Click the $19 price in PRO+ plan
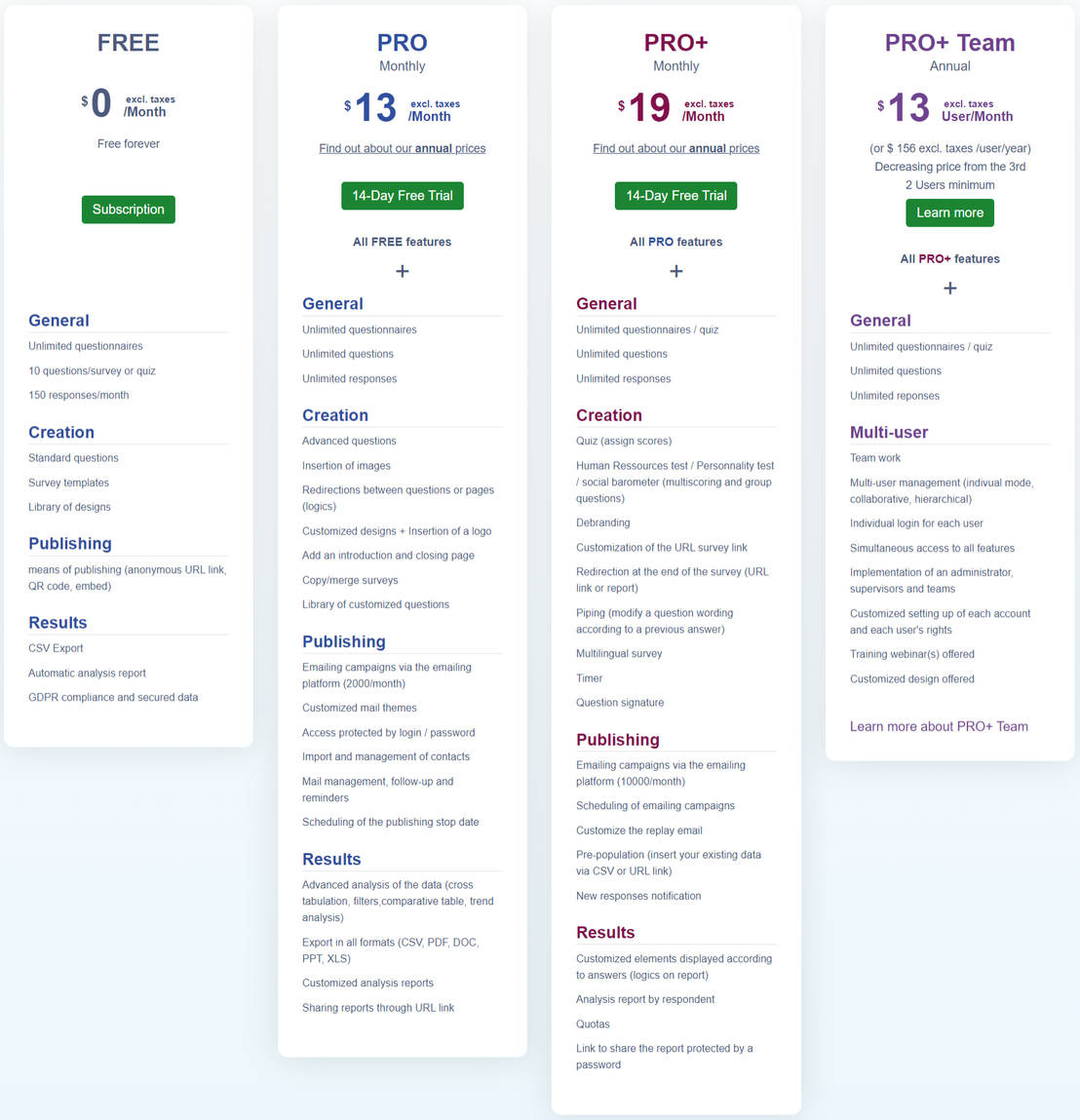1080x1120 pixels. [x=648, y=107]
